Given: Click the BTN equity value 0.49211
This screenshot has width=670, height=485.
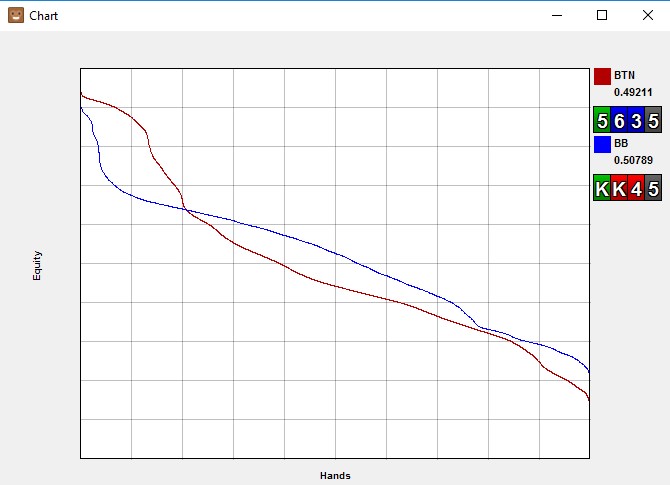Looking at the screenshot, I should point(633,92).
